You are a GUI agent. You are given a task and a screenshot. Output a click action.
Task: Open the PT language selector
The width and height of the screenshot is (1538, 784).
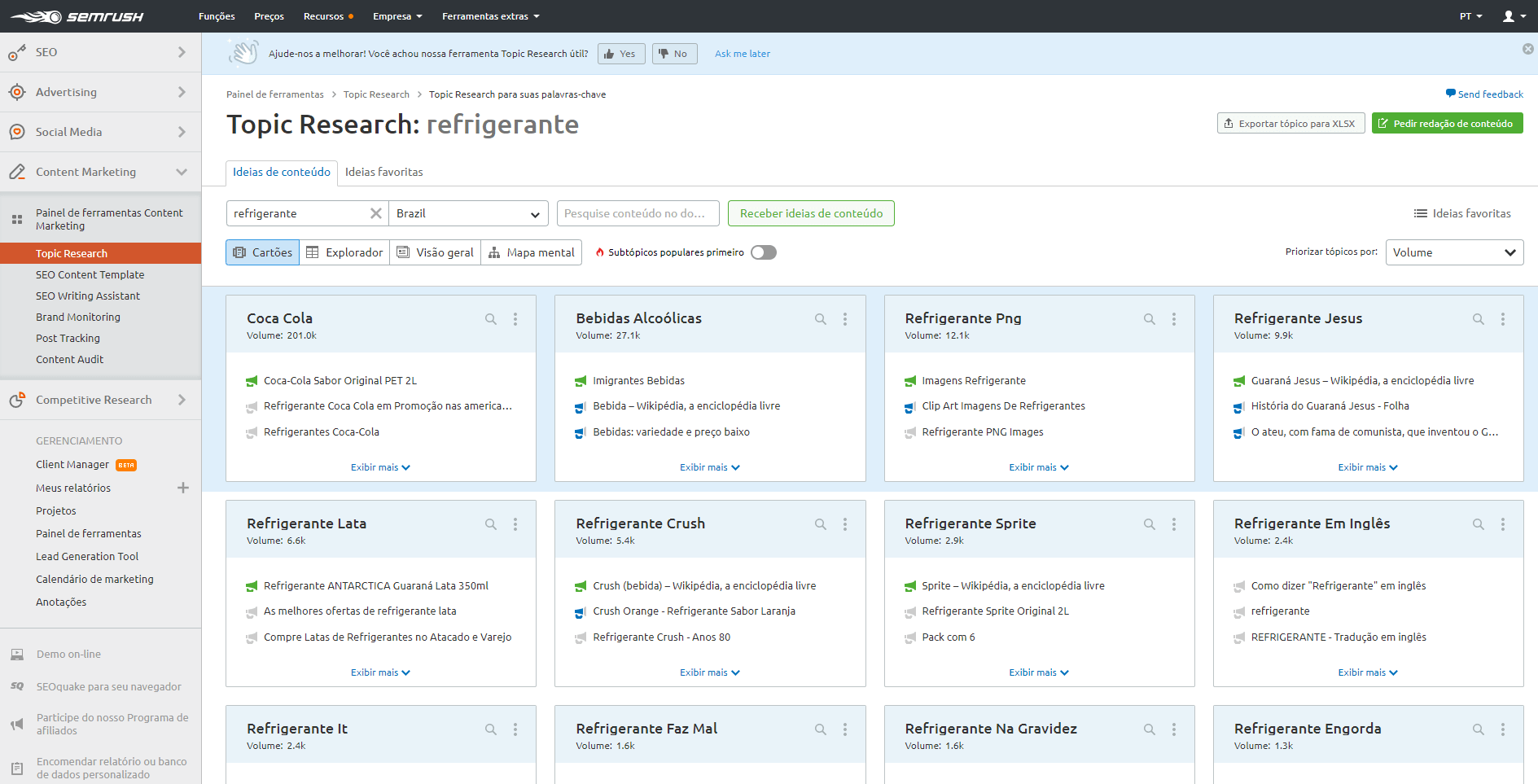pyautogui.click(x=1470, y=16)
